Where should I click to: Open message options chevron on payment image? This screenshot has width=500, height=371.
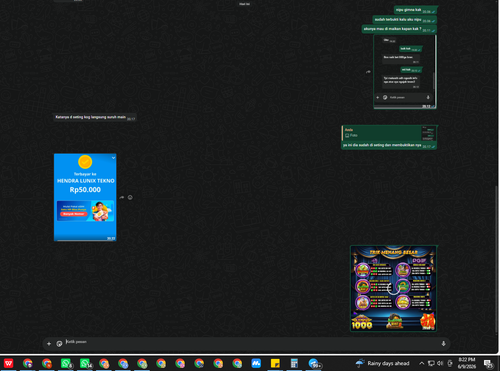(x=113, y=158)
